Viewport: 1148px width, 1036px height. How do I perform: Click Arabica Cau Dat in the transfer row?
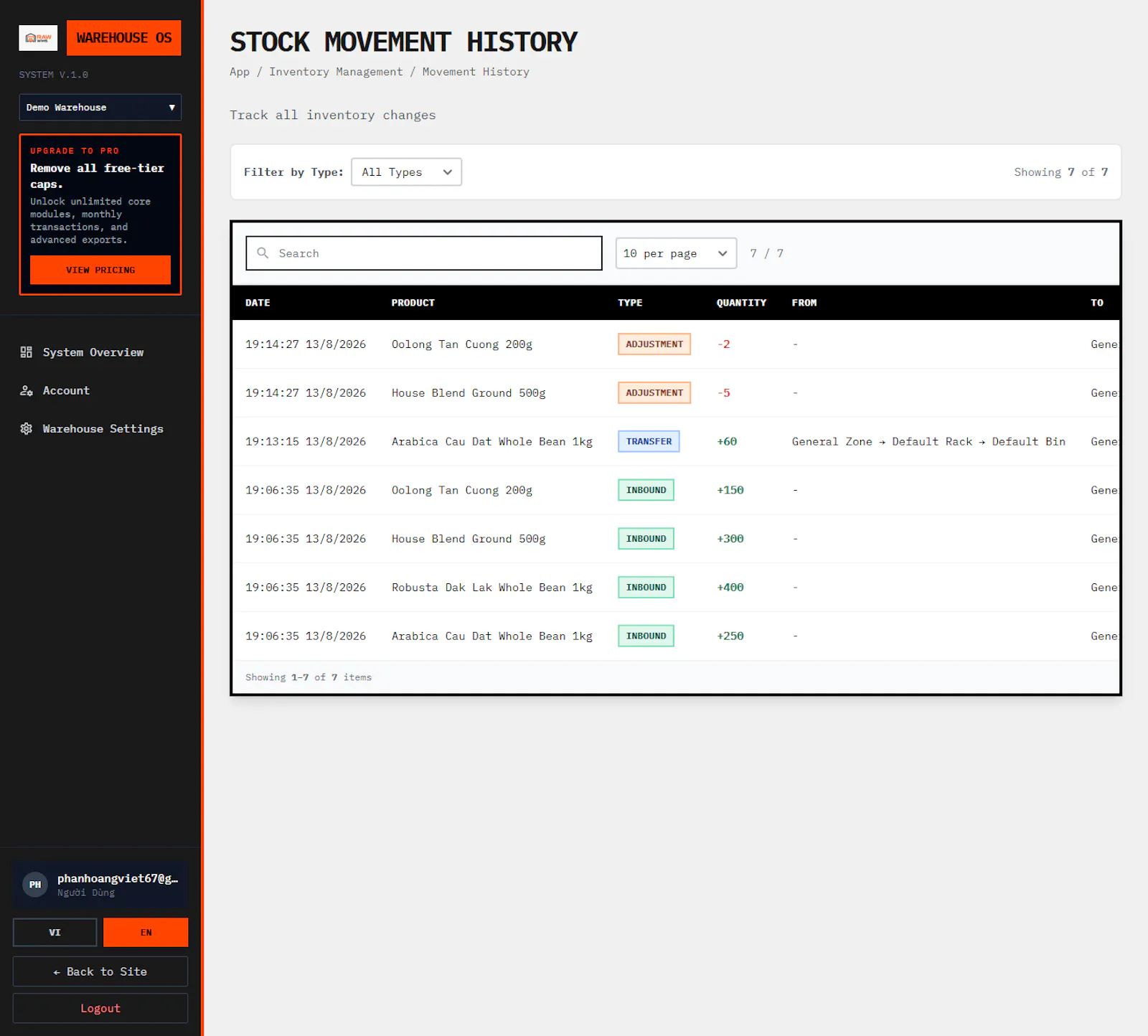[492, 441]
